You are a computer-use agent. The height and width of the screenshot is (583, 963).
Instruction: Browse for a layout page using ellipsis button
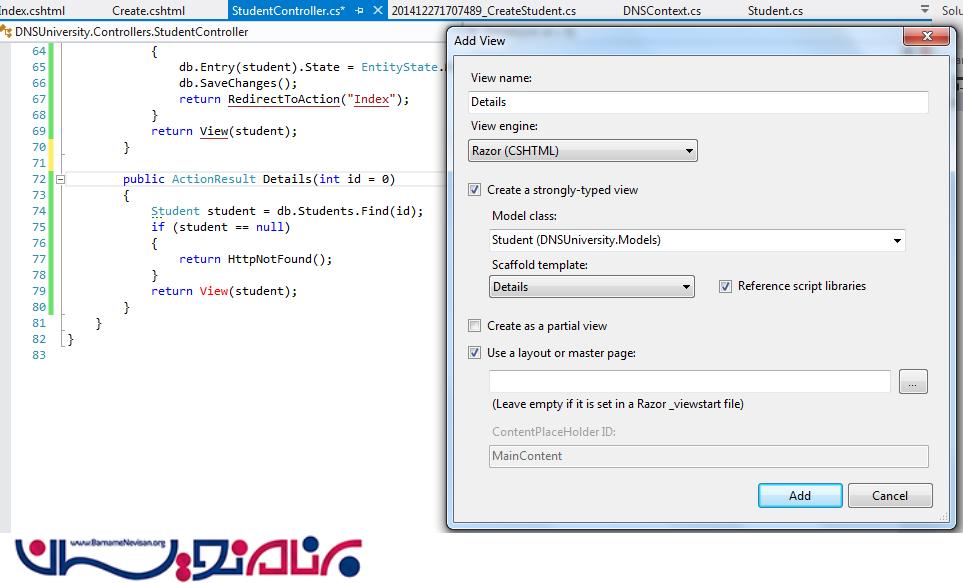tap(913, 381)
